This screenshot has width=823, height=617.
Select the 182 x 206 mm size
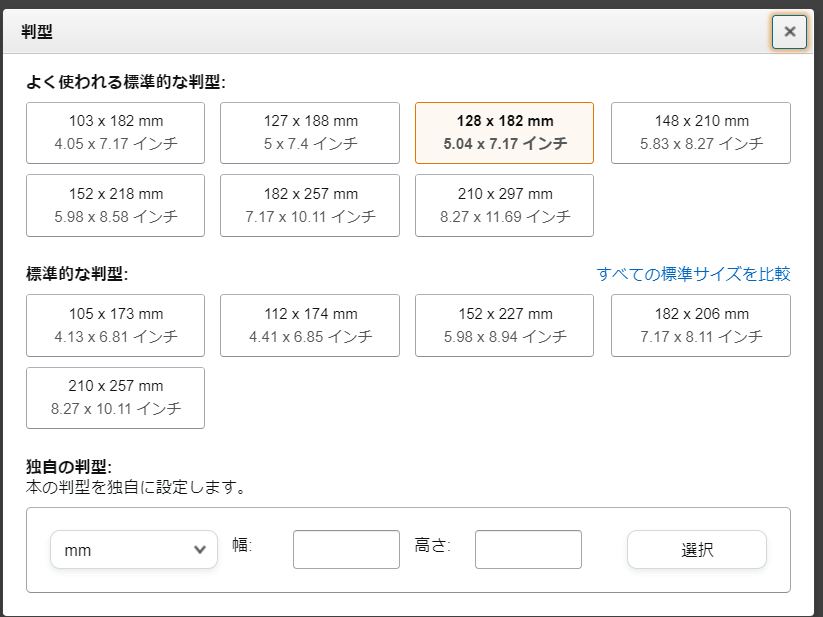pos(701,325)
